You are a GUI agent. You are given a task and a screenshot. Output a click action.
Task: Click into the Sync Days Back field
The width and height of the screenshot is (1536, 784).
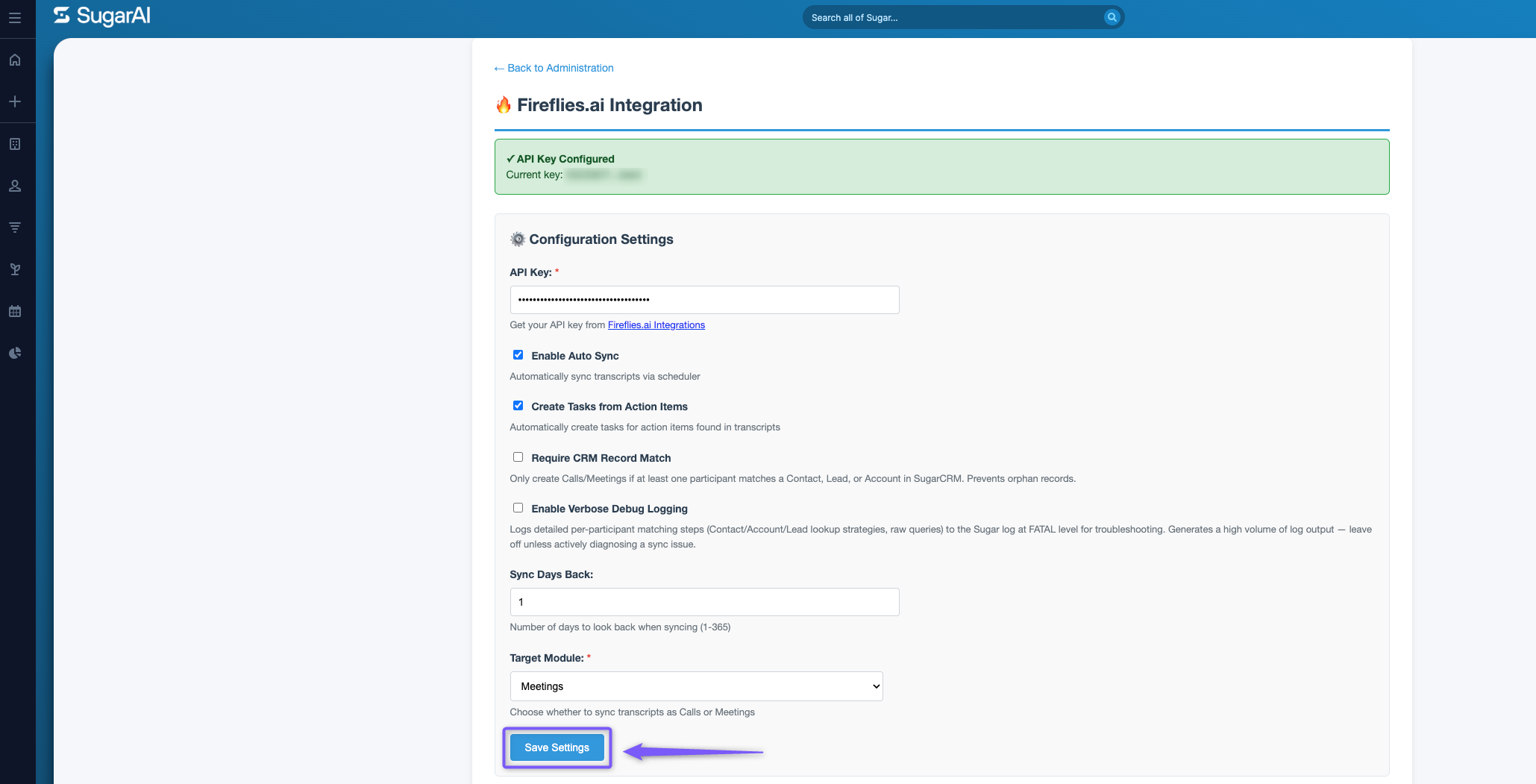[704, 602]
